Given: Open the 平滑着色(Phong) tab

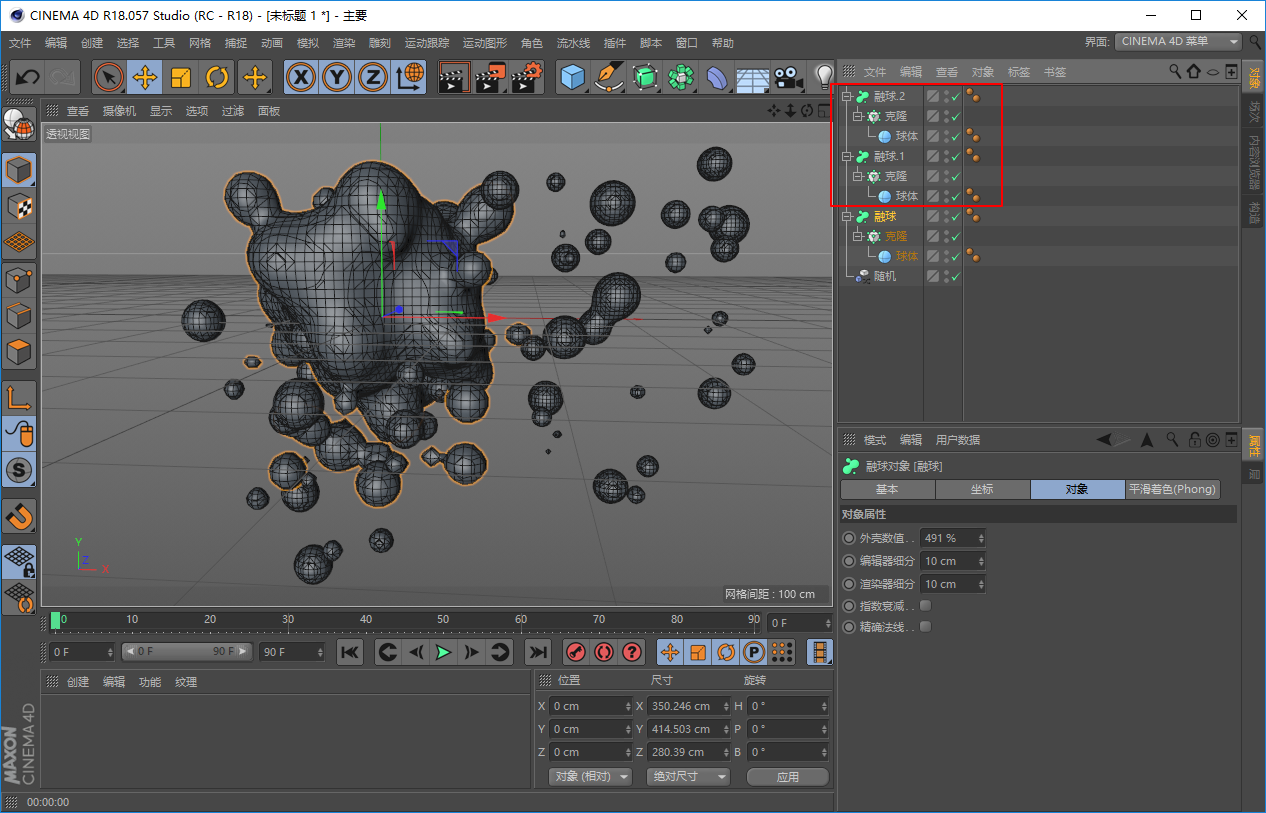Looking at the screenshot, I should (1173, 490).
